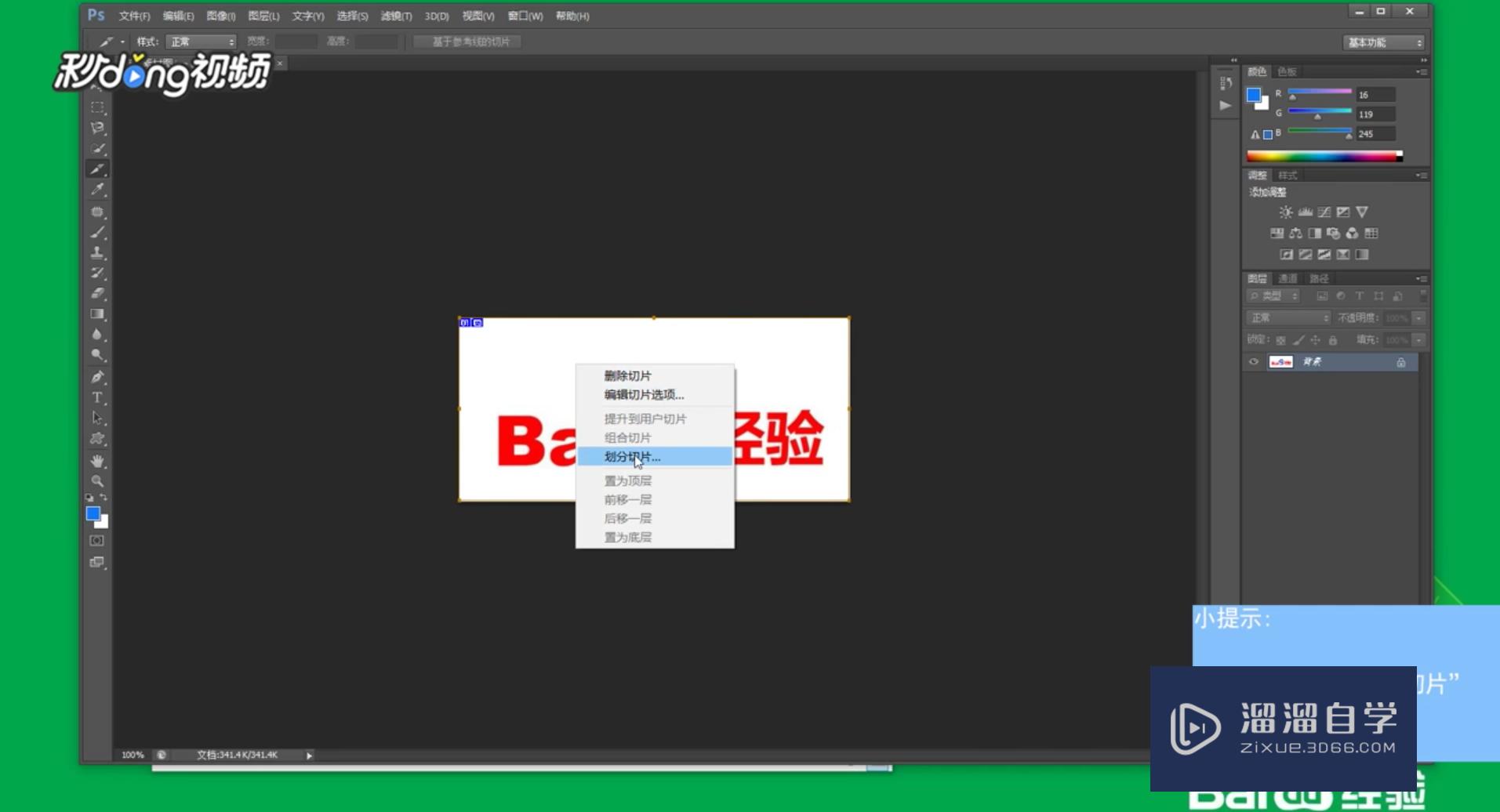Select the Dodge tool

[x=97, y=354]
